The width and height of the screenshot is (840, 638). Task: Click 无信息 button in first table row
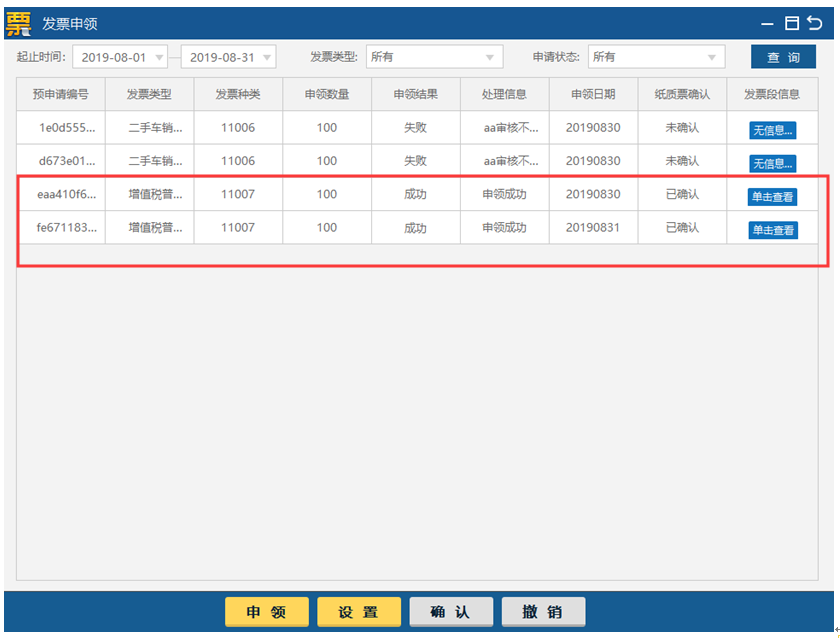click(773, 130)
